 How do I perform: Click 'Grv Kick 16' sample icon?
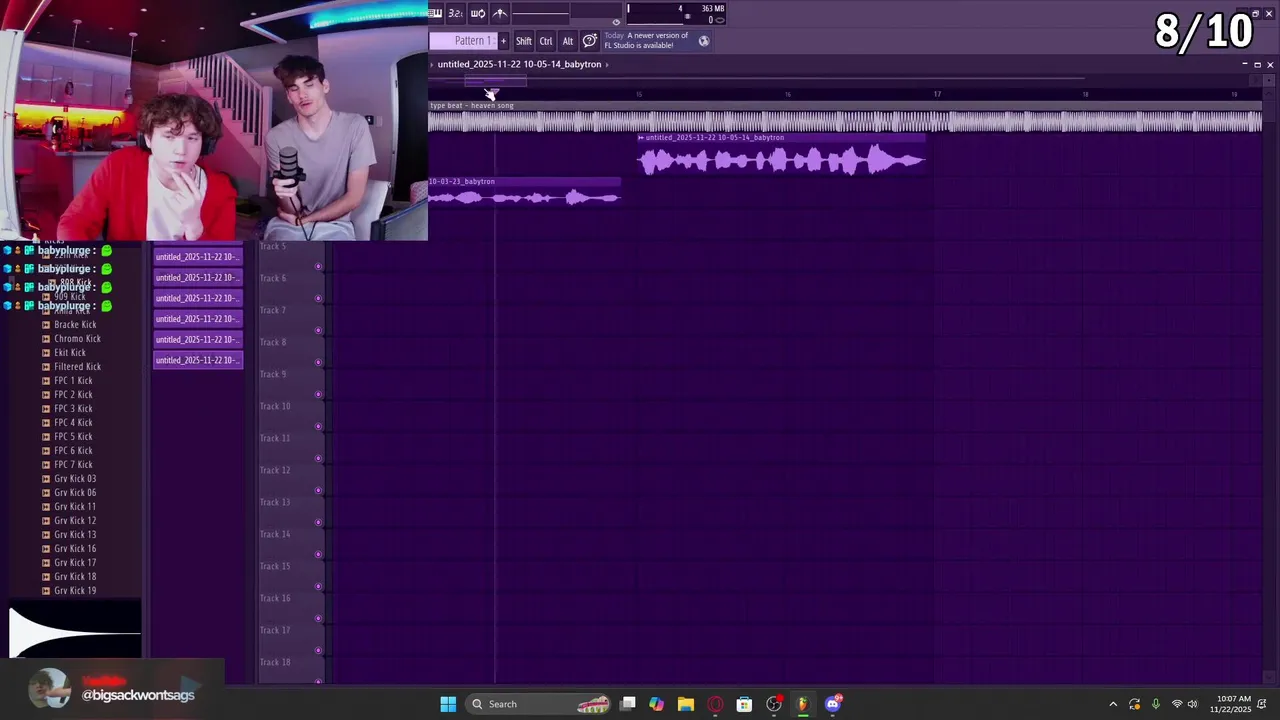click(x=46, y=549)
